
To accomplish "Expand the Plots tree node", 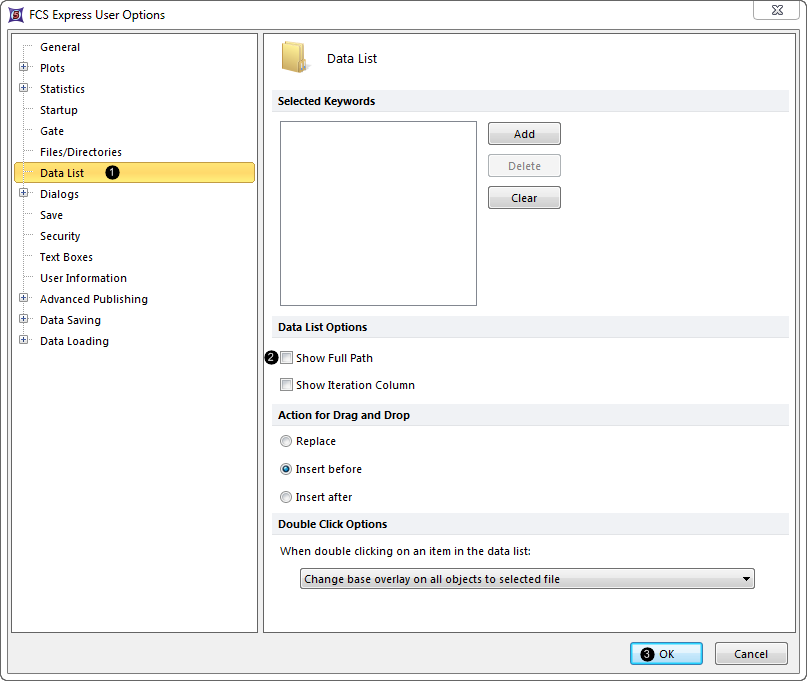I will (x=24, y=68).
